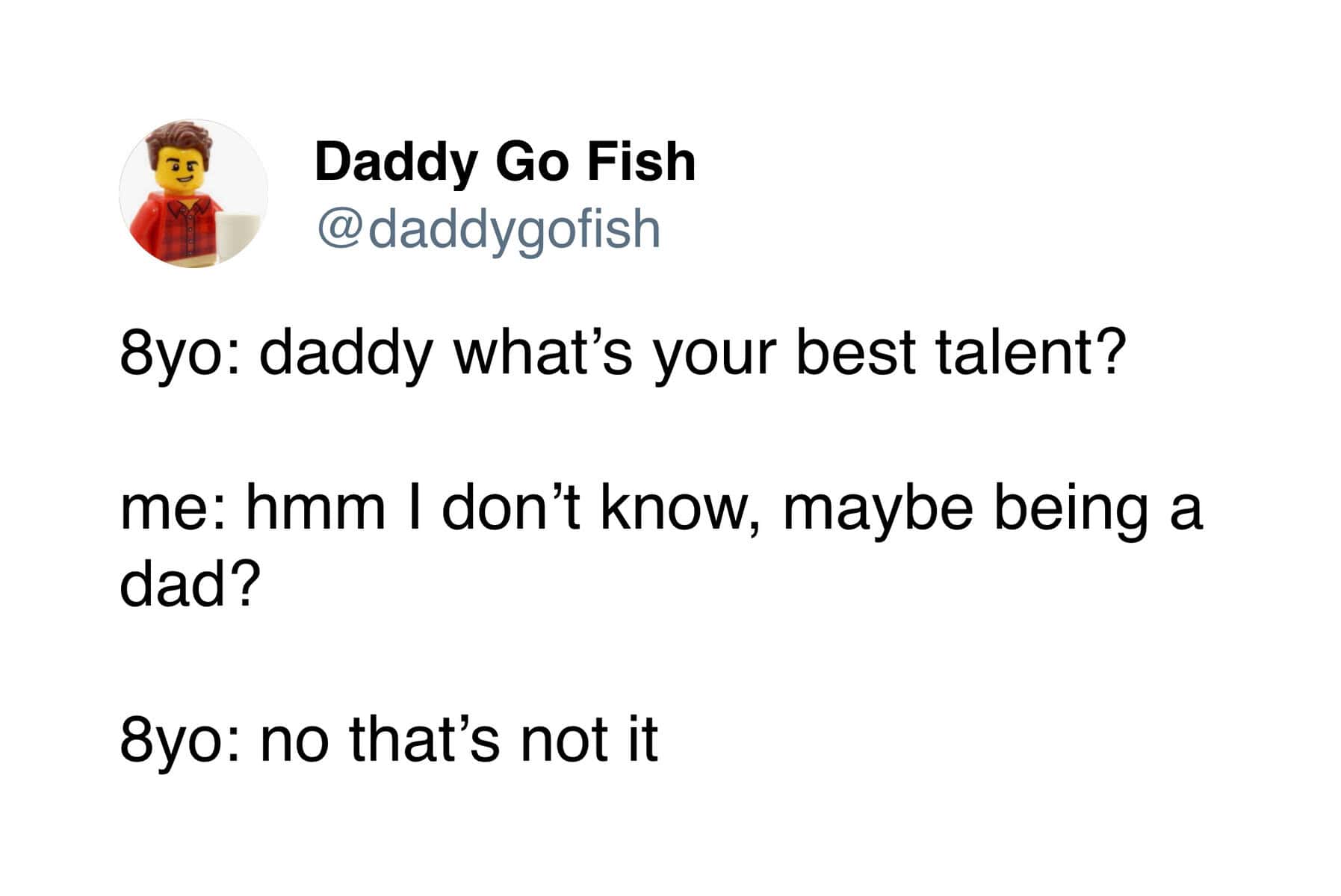
Task: Click the word "that's" in the last line
Action: pyautogui.click(x=424, y=739)
